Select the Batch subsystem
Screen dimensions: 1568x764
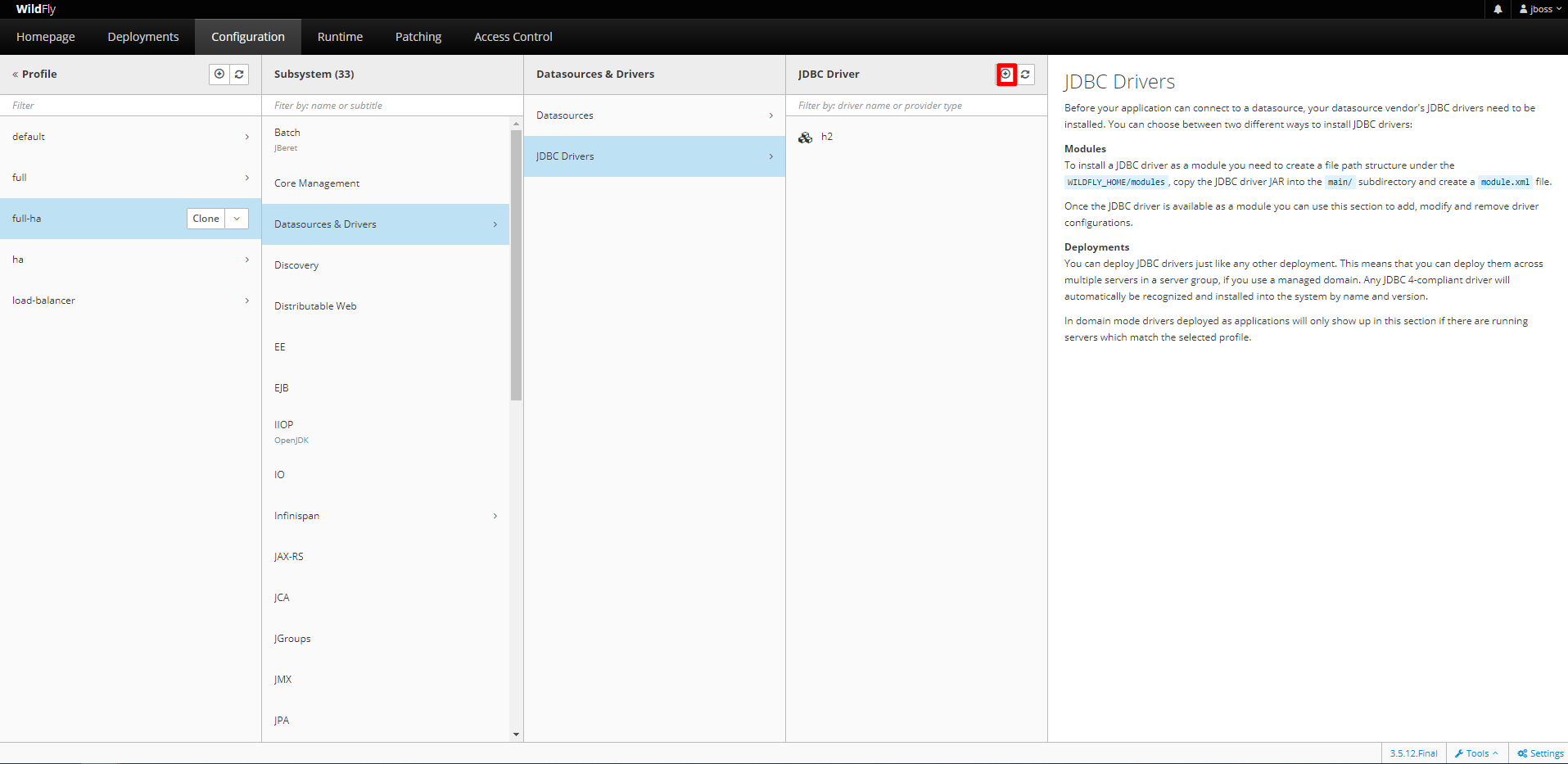(386, 140)
